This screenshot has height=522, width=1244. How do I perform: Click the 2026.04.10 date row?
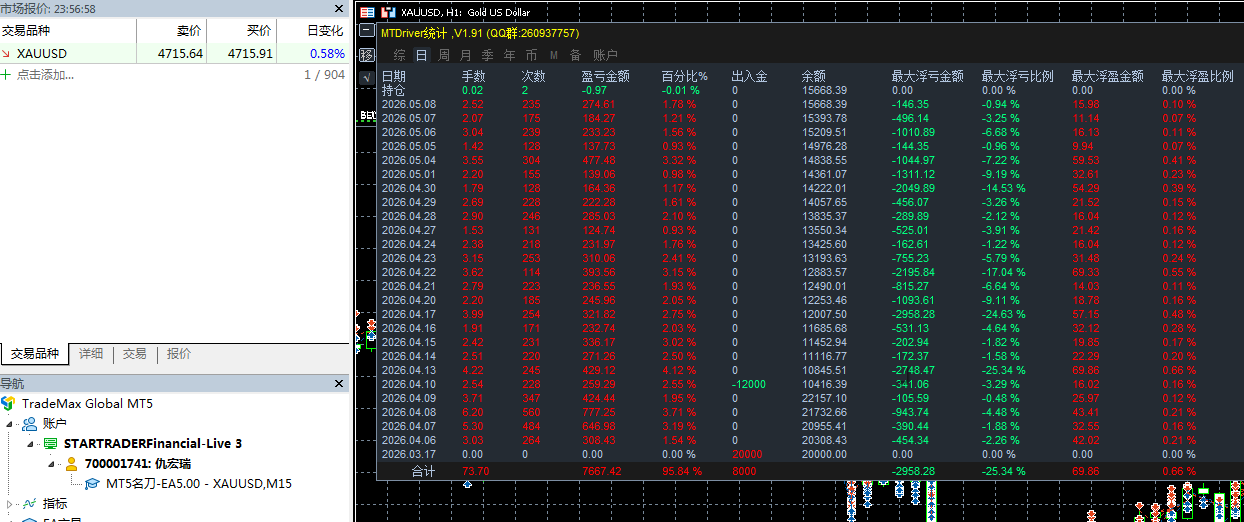[x=409, y=384]
